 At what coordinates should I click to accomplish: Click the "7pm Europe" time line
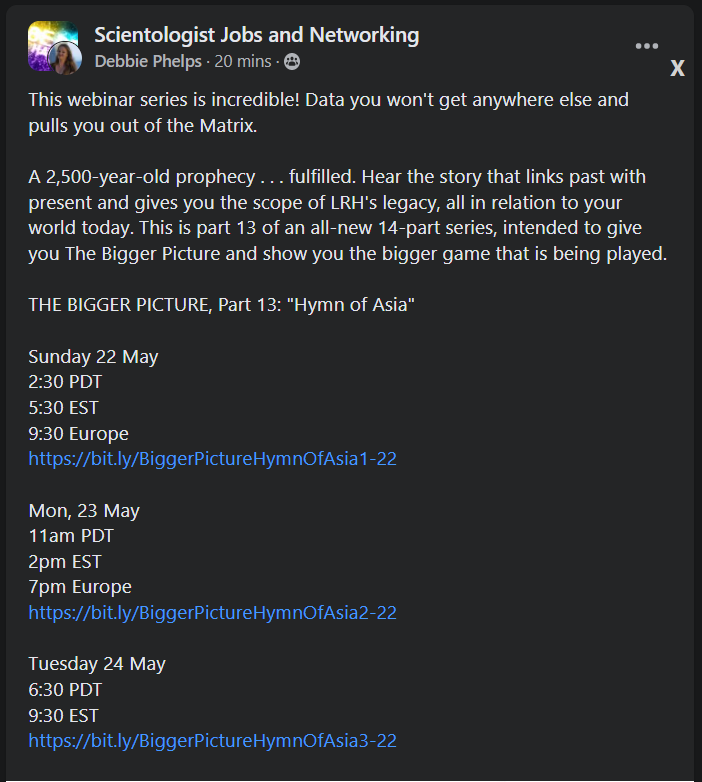click(x=80, y=586)
